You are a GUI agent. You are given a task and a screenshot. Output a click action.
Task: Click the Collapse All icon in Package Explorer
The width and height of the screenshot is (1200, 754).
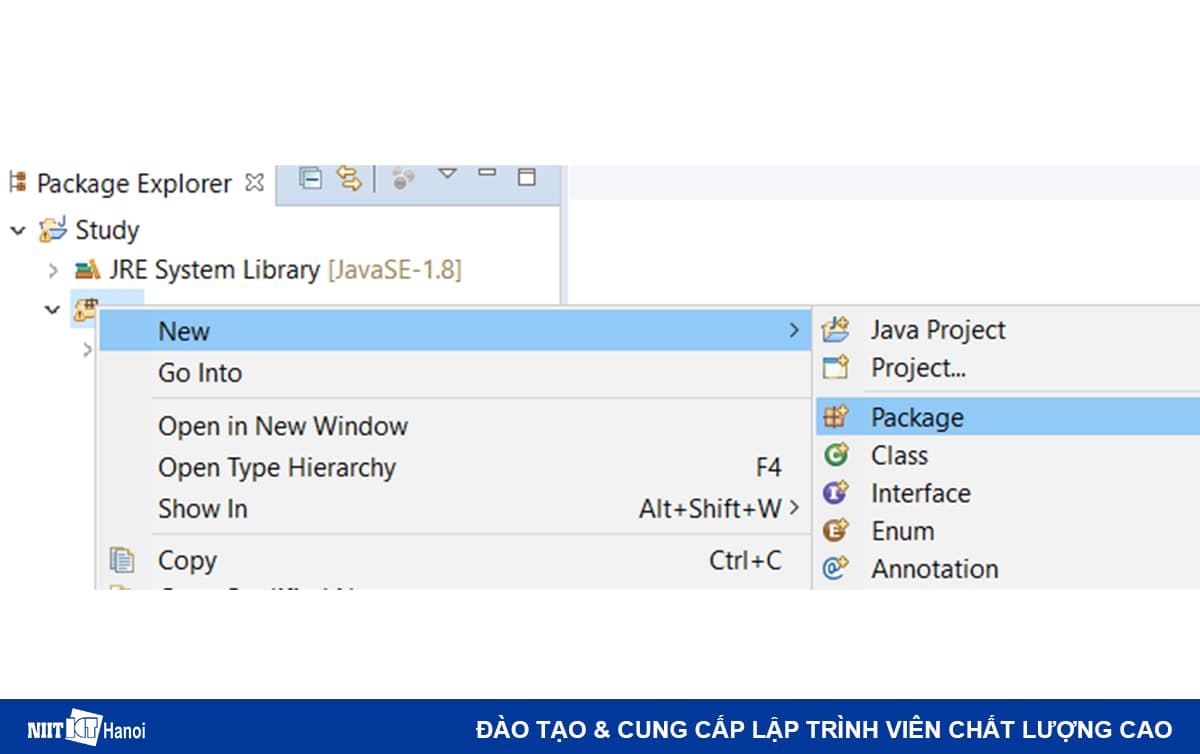point(311,179)
